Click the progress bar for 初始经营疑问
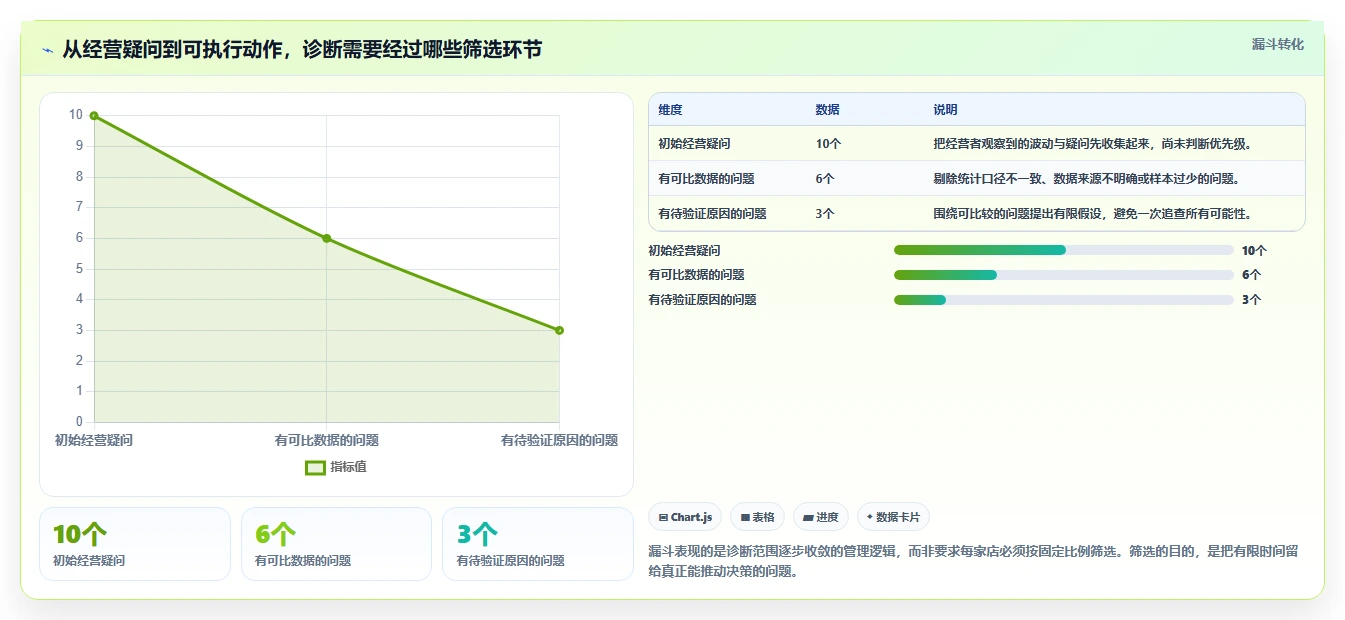Image resolution: width=1345 pixels, height=620 pixels. pyautogui.click(x=1063, y=250)
